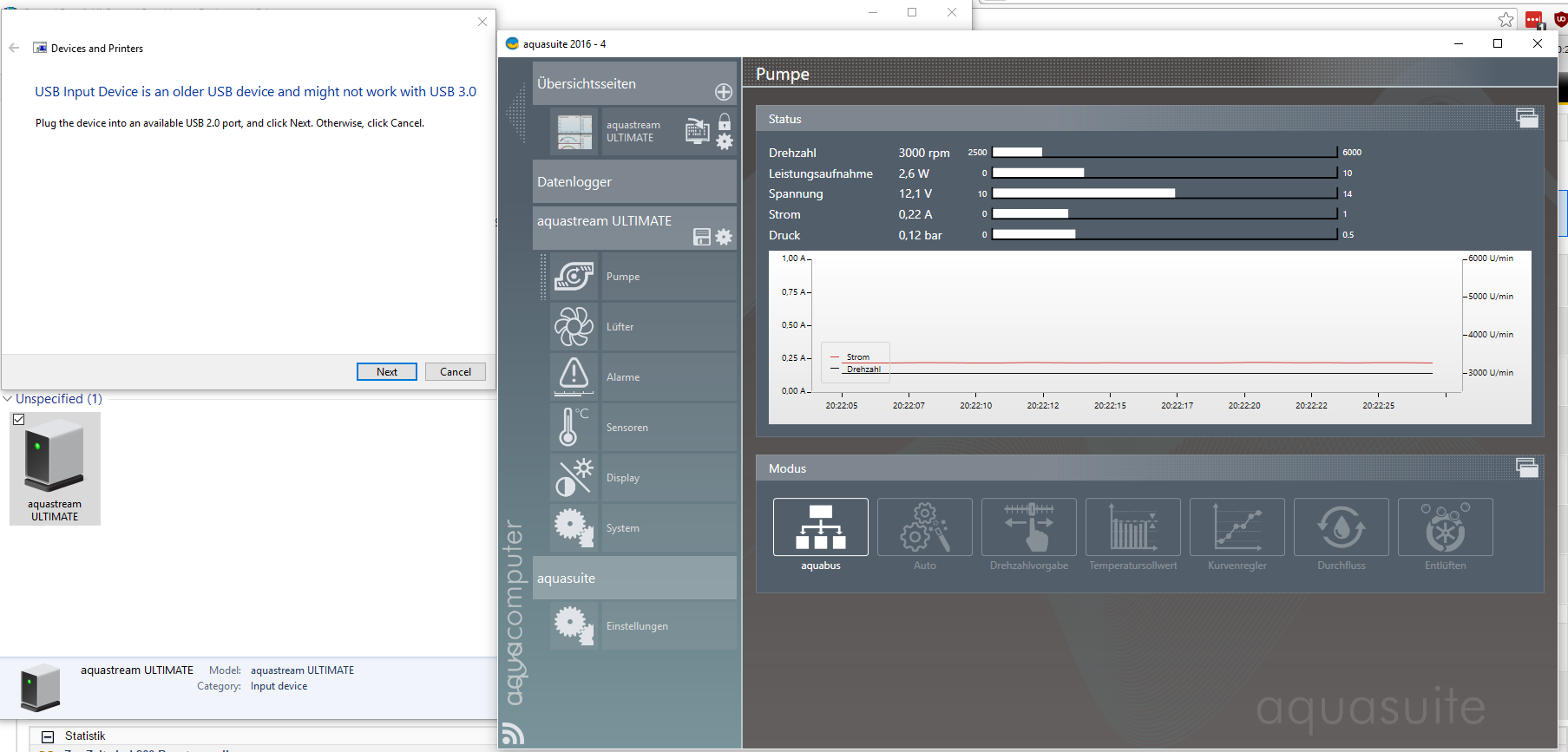
Task: Open the aquasuite section header
Action: point(633,579)
